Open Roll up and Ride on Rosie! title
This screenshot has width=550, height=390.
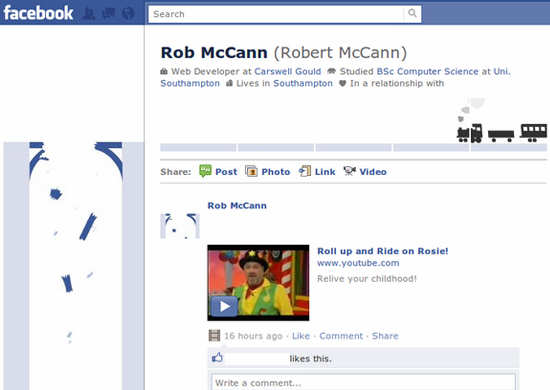(383, 251)
